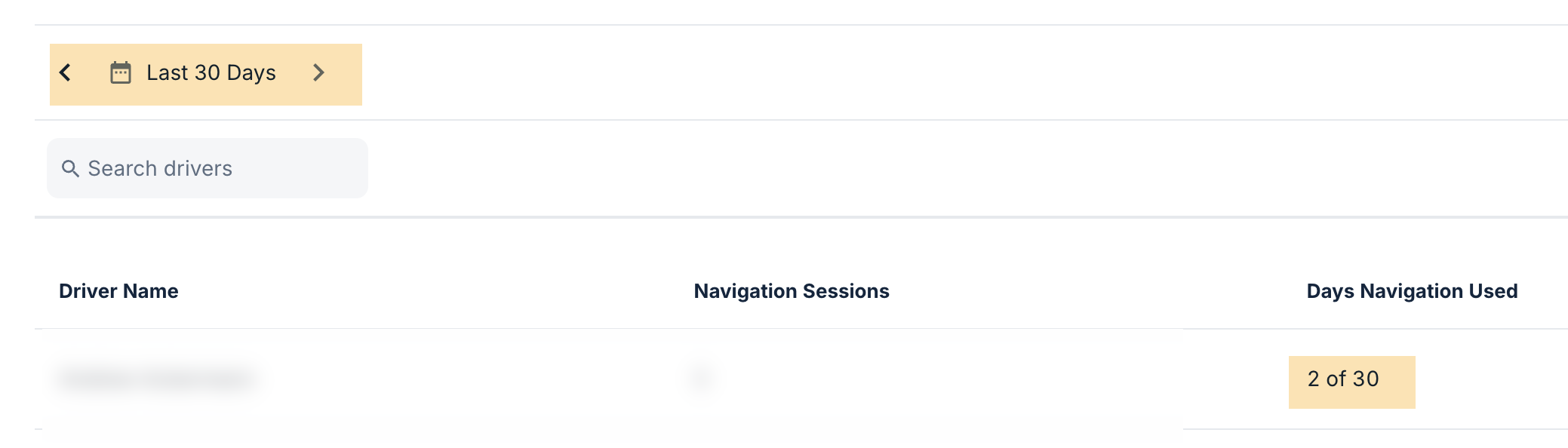The height and width of the screenshot is (448, 1568).
Task: Click the blurred navigation sessions count
Action: pos(702,379)
